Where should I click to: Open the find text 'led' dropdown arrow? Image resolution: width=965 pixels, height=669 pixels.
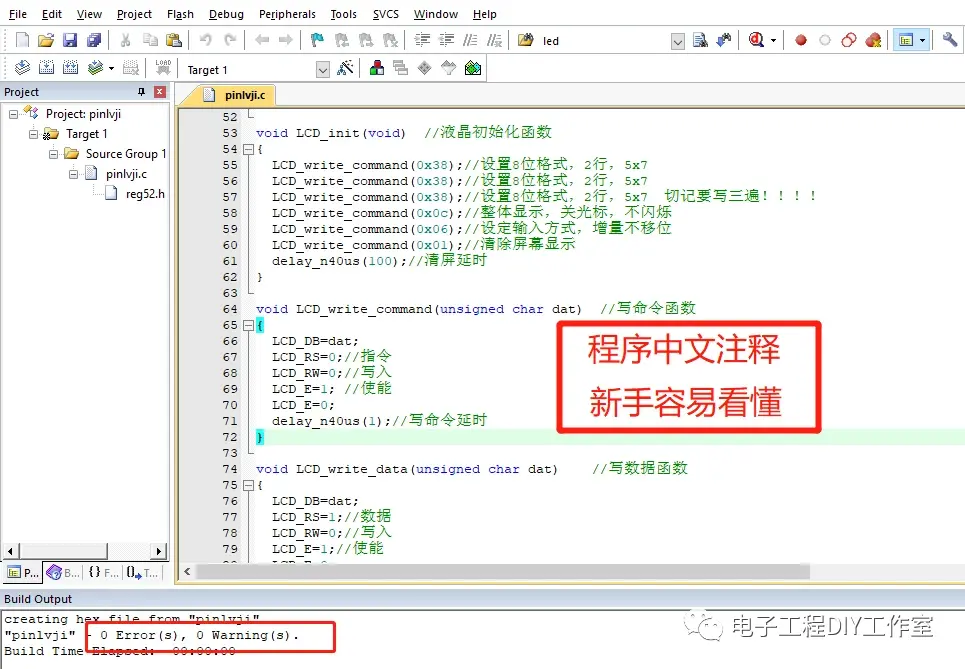678,42
